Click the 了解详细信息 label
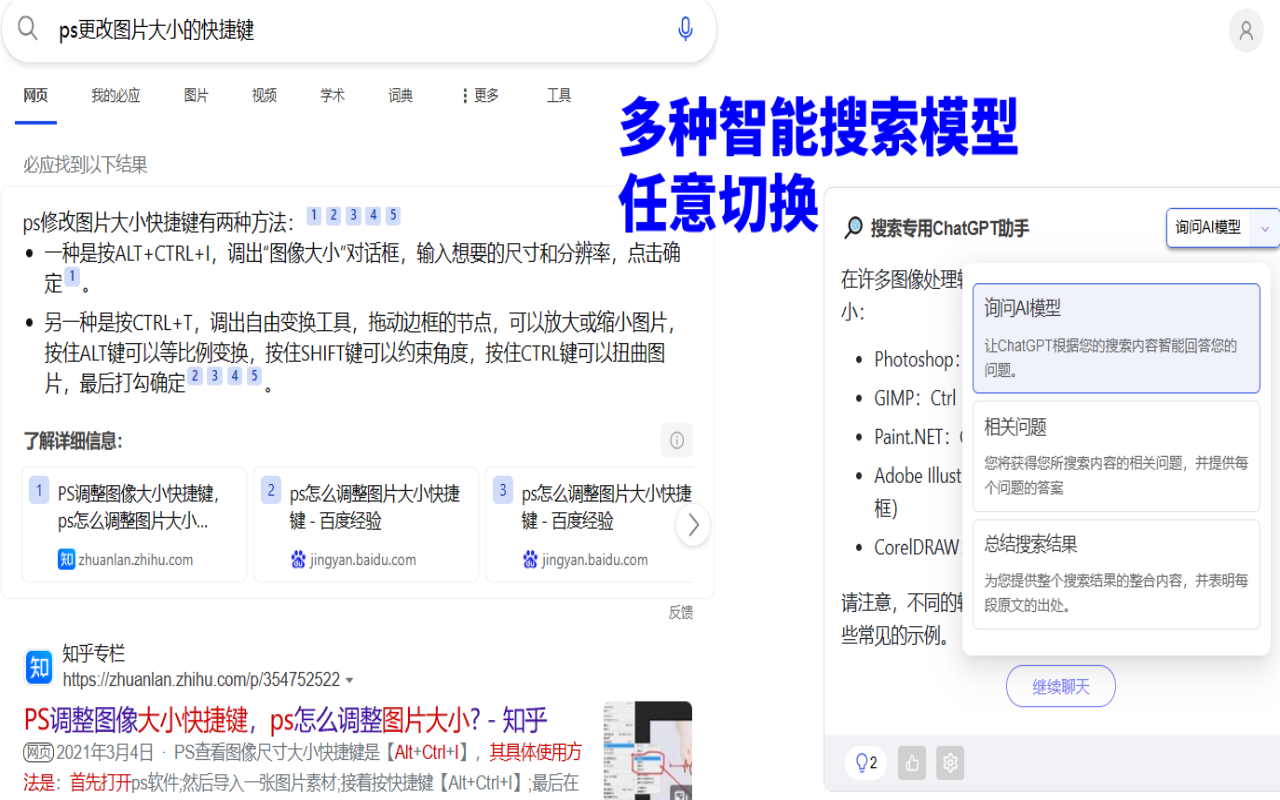This screenshot has width=1280, height=800. pos(73,441)
